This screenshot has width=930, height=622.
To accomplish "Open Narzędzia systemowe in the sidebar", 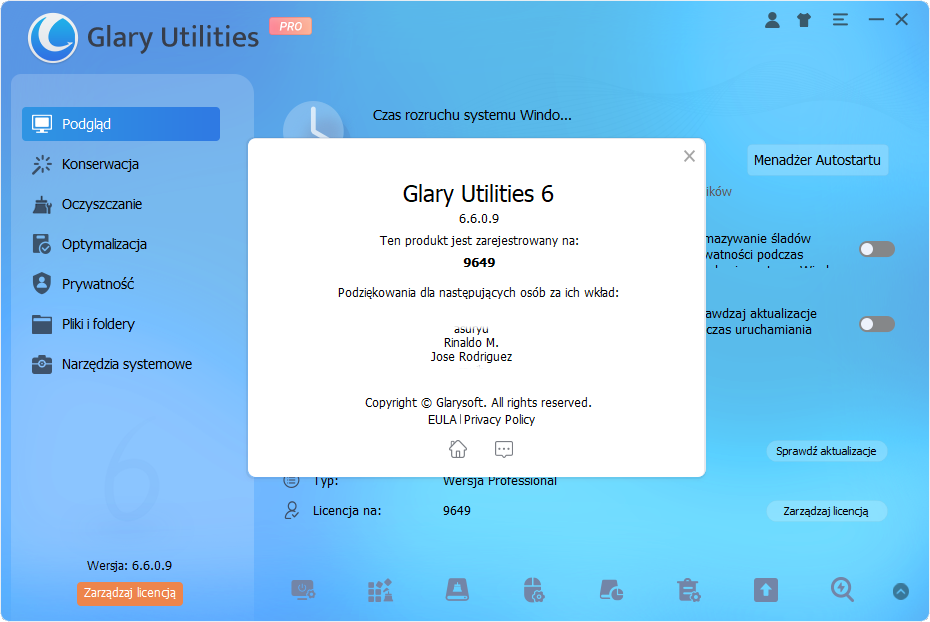I will (121, 364).
